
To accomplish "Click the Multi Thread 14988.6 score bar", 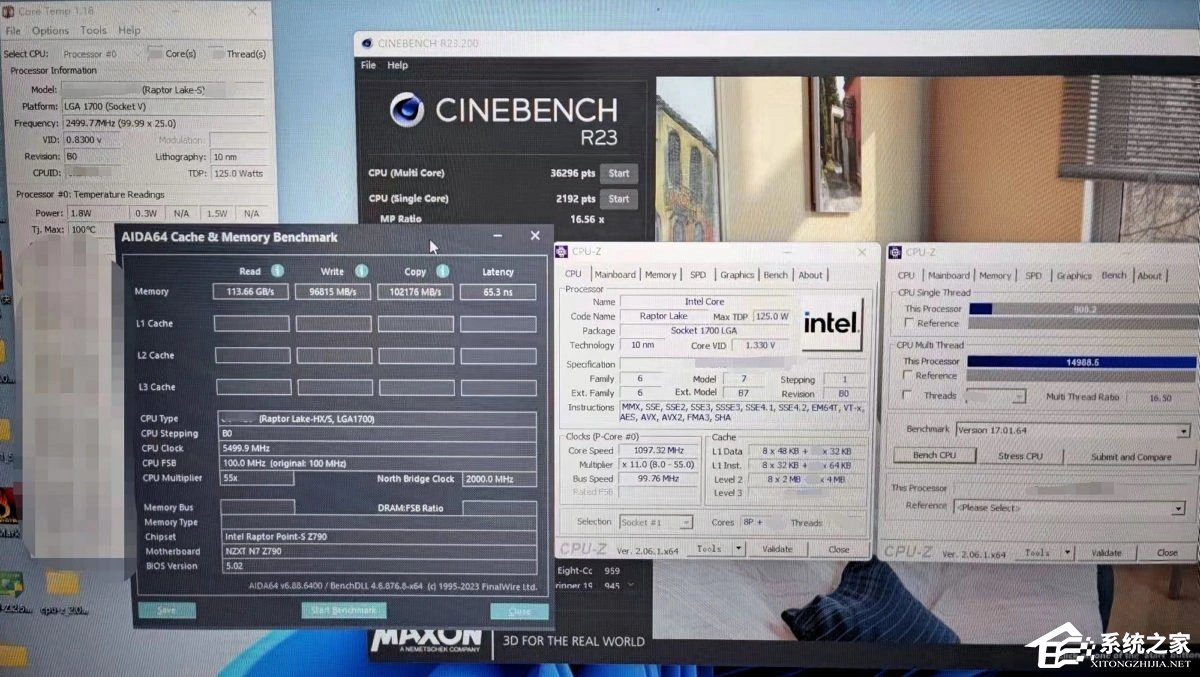I will coord(1082,361).
